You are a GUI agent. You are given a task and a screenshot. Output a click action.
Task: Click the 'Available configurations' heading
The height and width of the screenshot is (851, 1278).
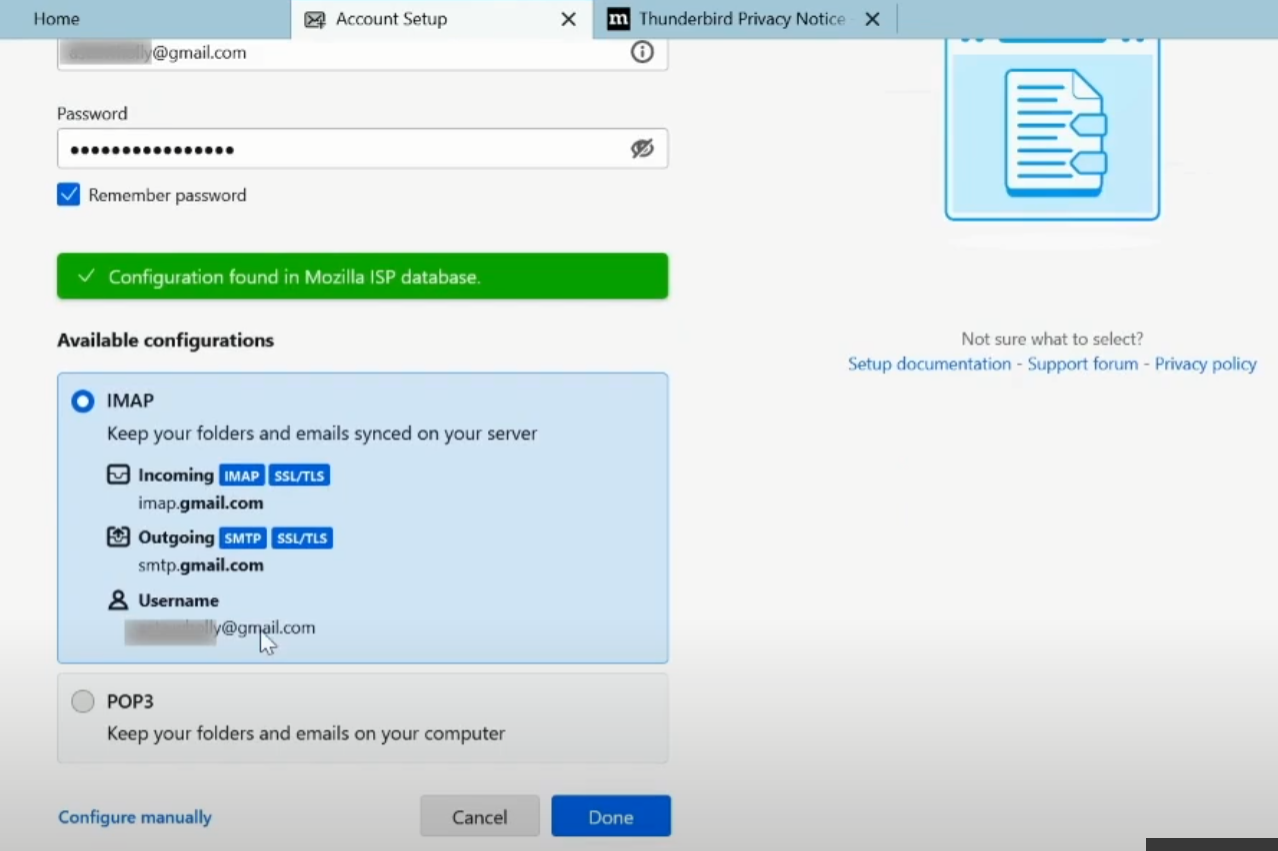coord(165,340)
